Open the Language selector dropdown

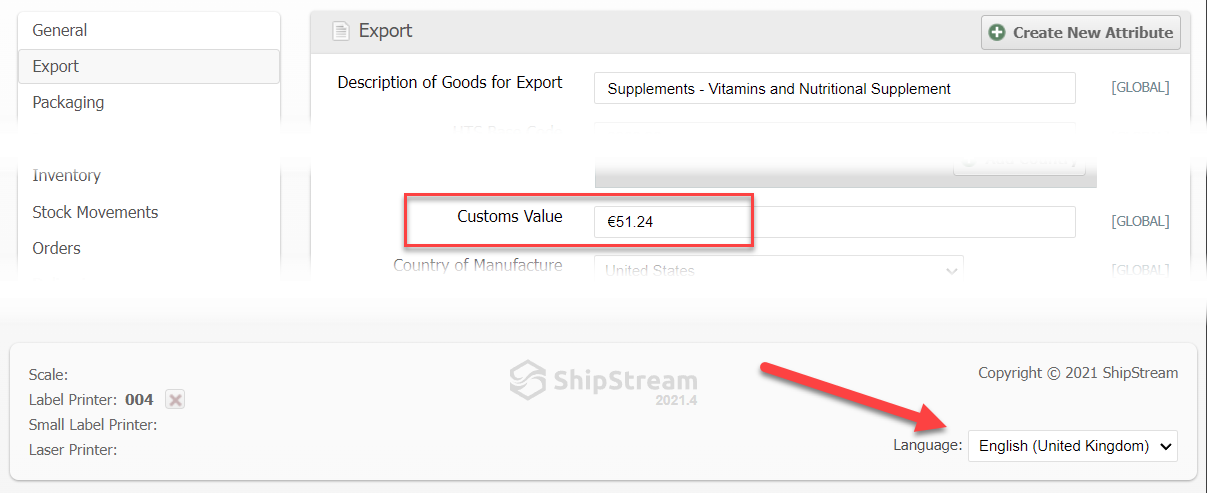pos(1072,446)
